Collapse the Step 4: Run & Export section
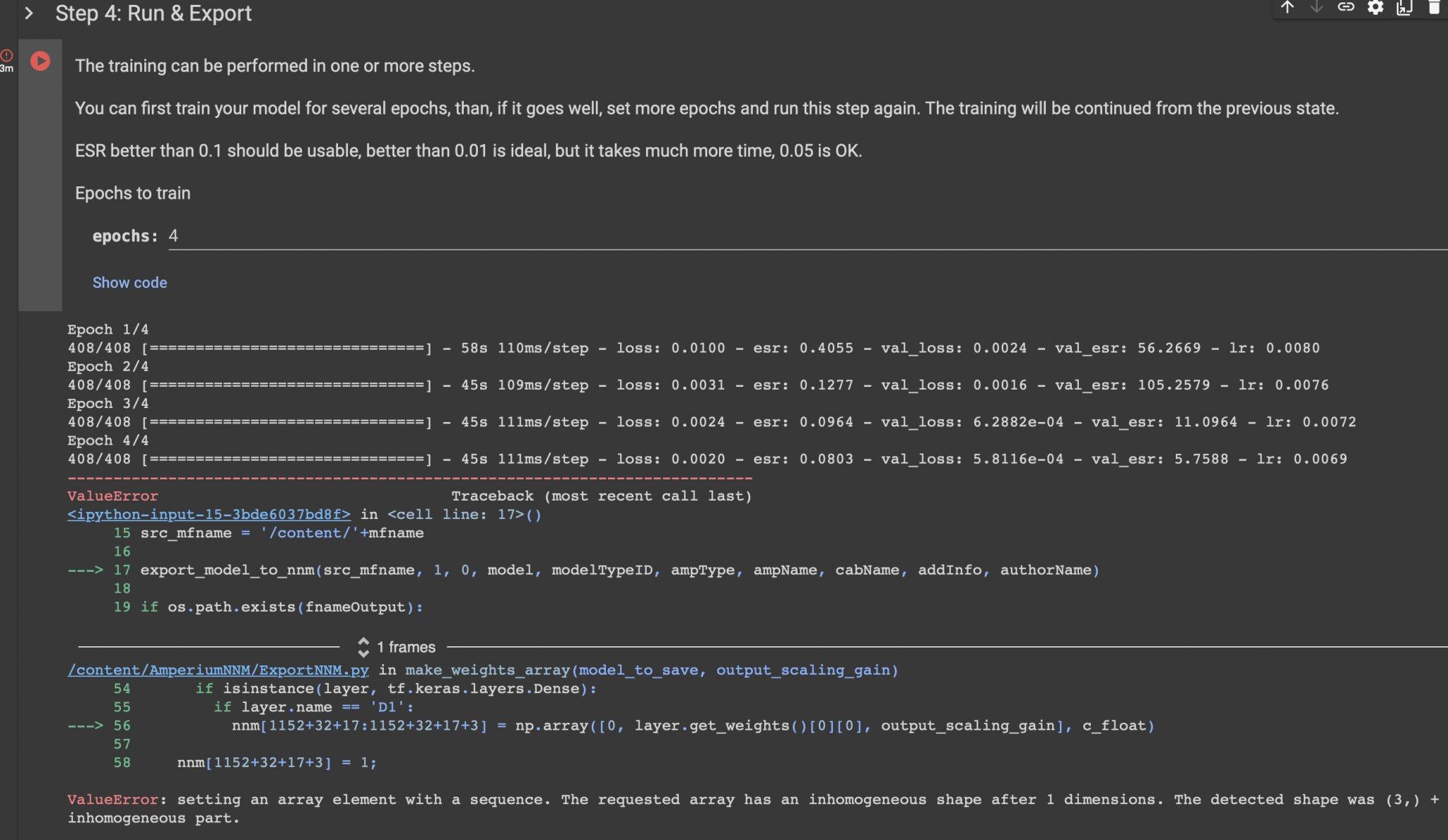 (x=29, y=13)
